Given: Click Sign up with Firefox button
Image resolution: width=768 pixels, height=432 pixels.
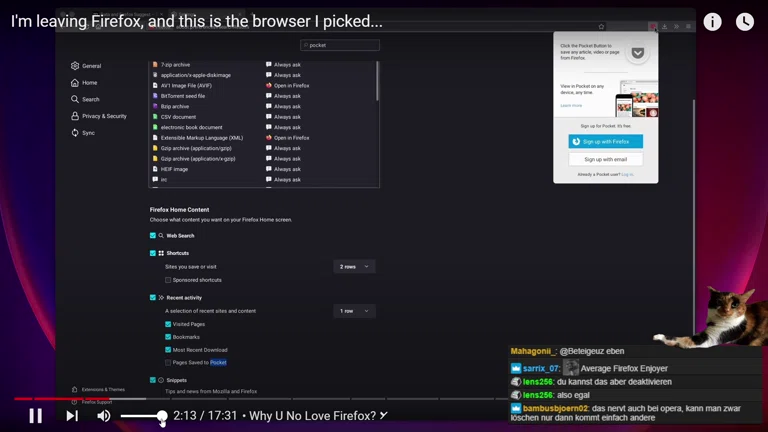Looking at the screenshot, I should click(606, 141).
